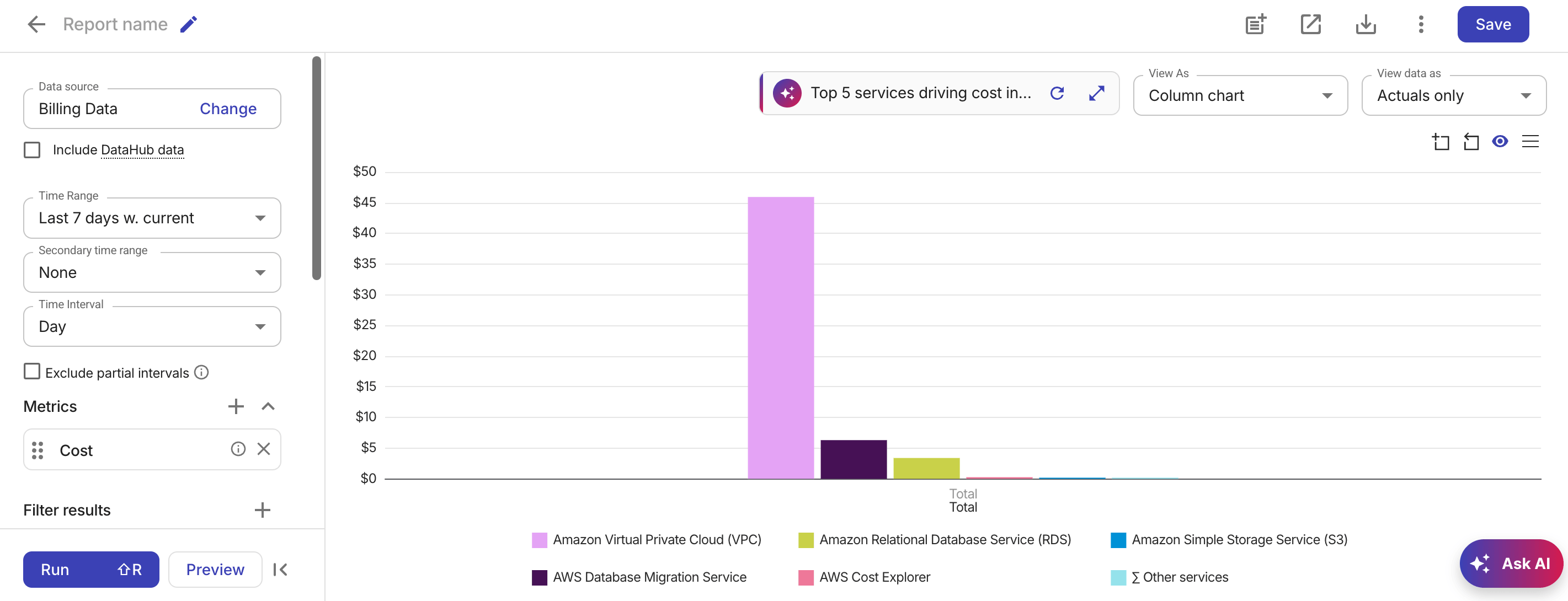The width and height of the screenshot is (1568, 601).
Task: Add a filter to Filter results
Action: [x=263, y=511]
